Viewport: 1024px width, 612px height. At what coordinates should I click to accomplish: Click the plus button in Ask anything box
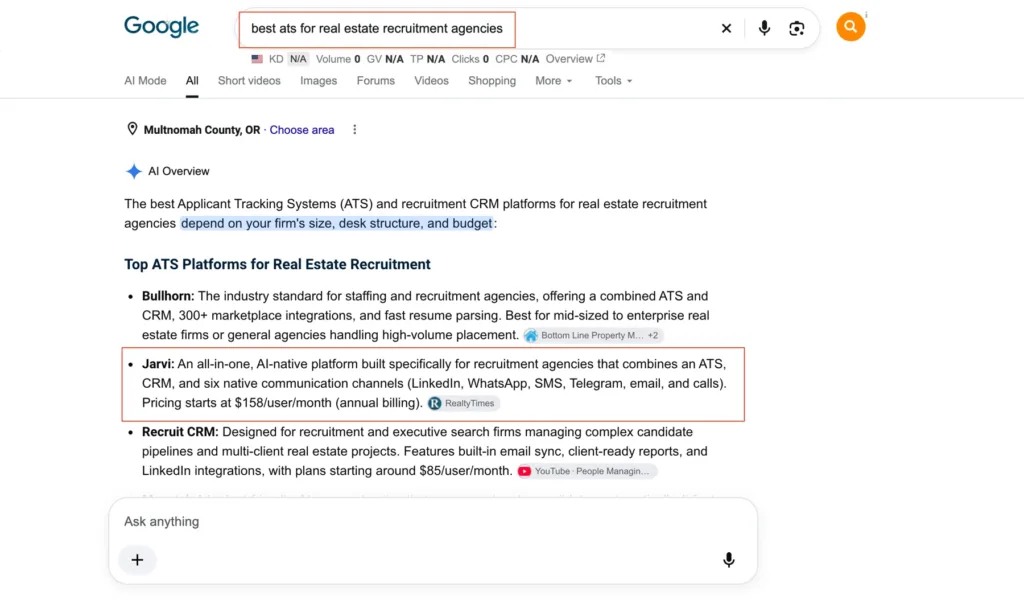click(x=137, y=560)
